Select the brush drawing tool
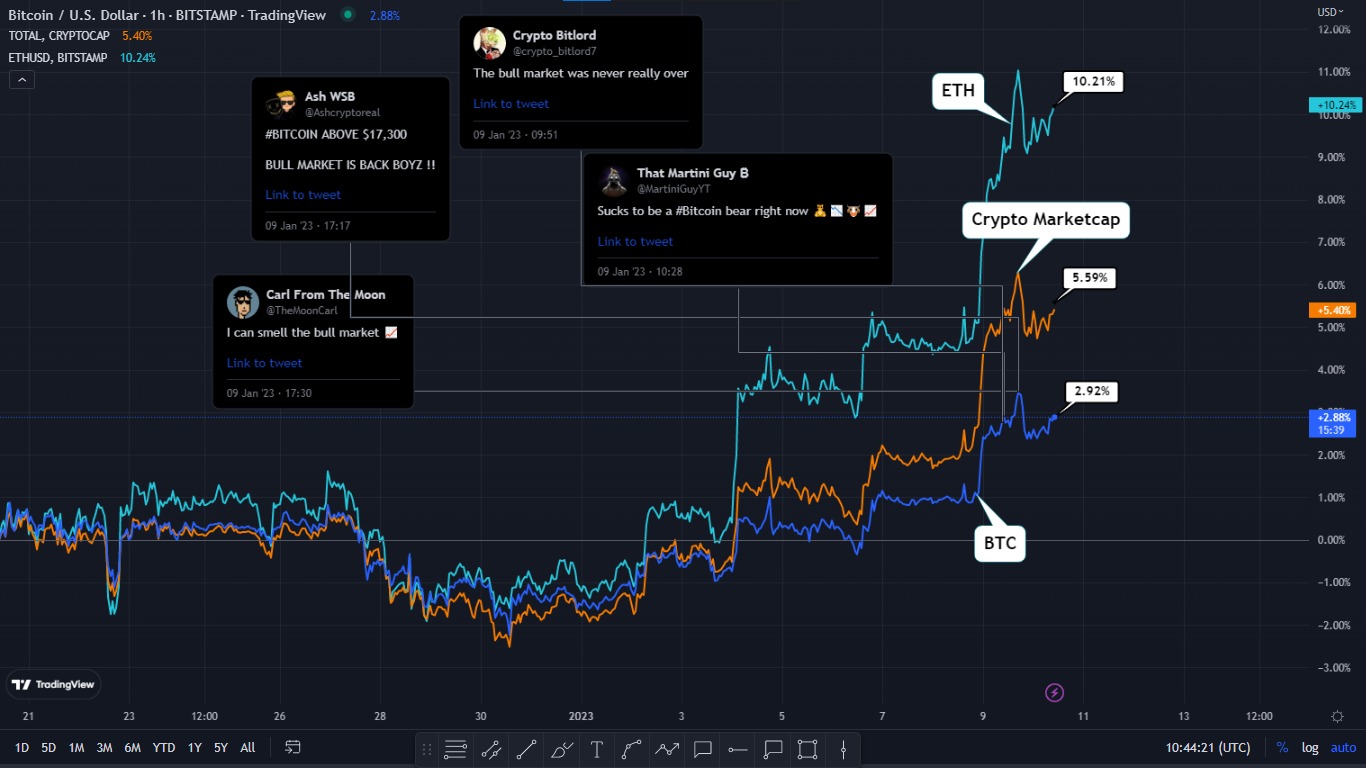1366x768 pixels. click(562, 748)
